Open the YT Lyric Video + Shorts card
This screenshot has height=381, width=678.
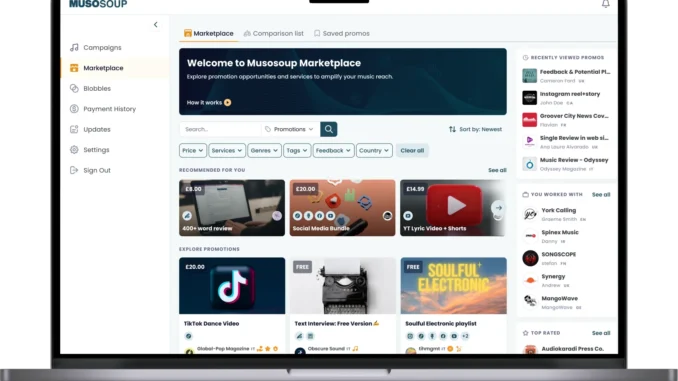click(x=452, y=208)
